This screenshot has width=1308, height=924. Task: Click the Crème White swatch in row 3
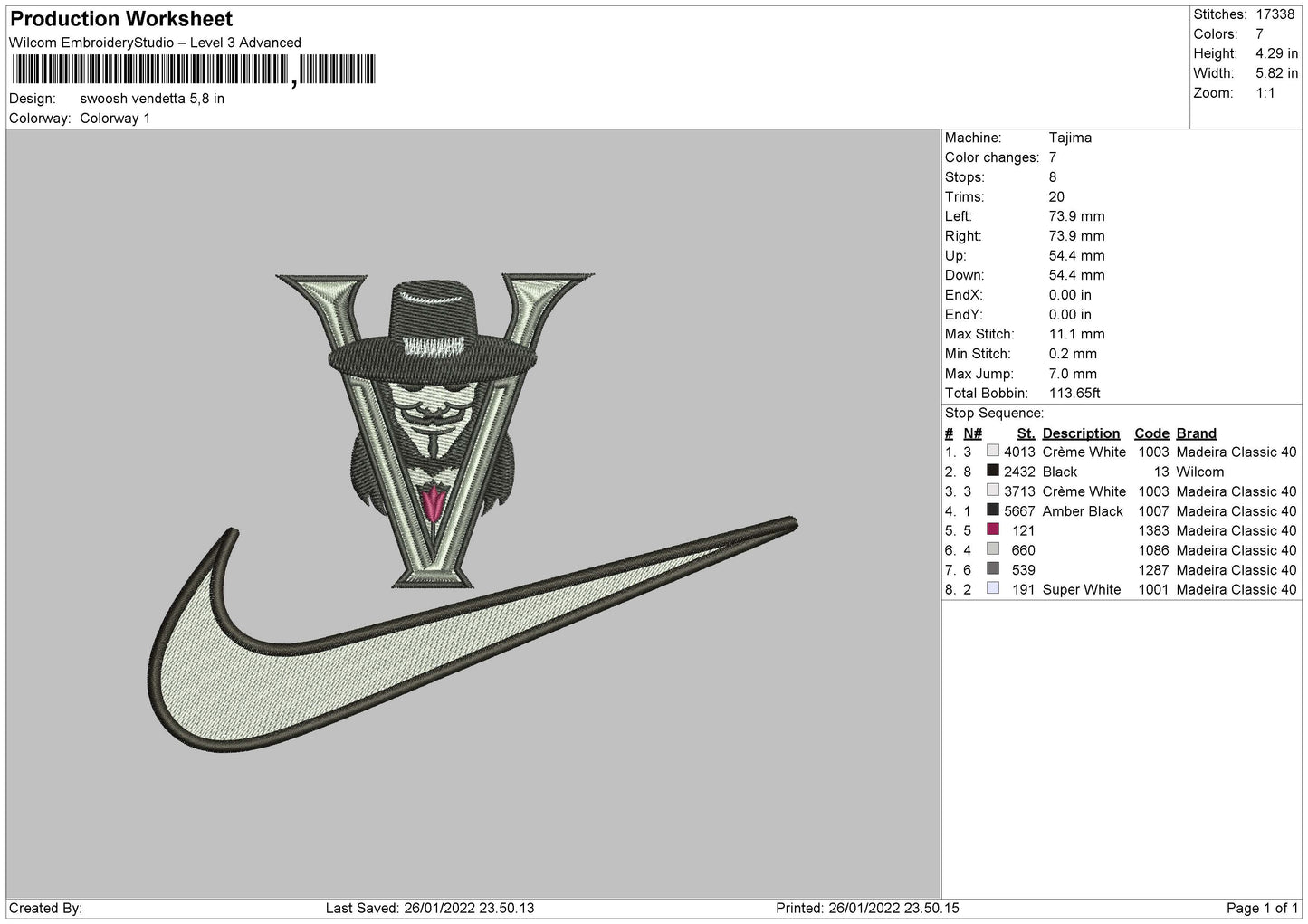pos(993,491)
